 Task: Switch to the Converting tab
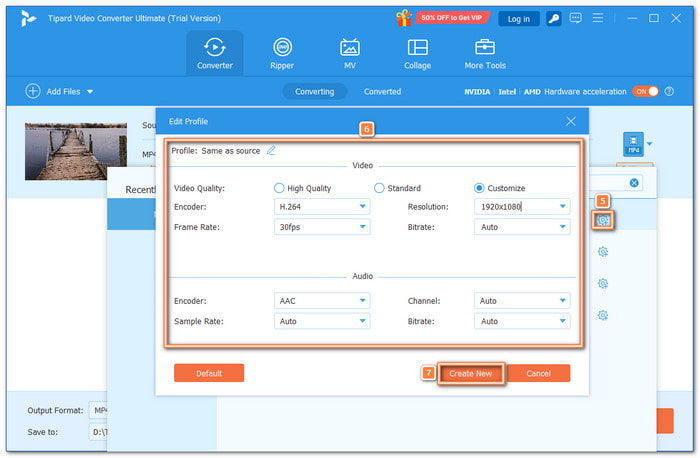pyautogui.click(x=314, y=91)
